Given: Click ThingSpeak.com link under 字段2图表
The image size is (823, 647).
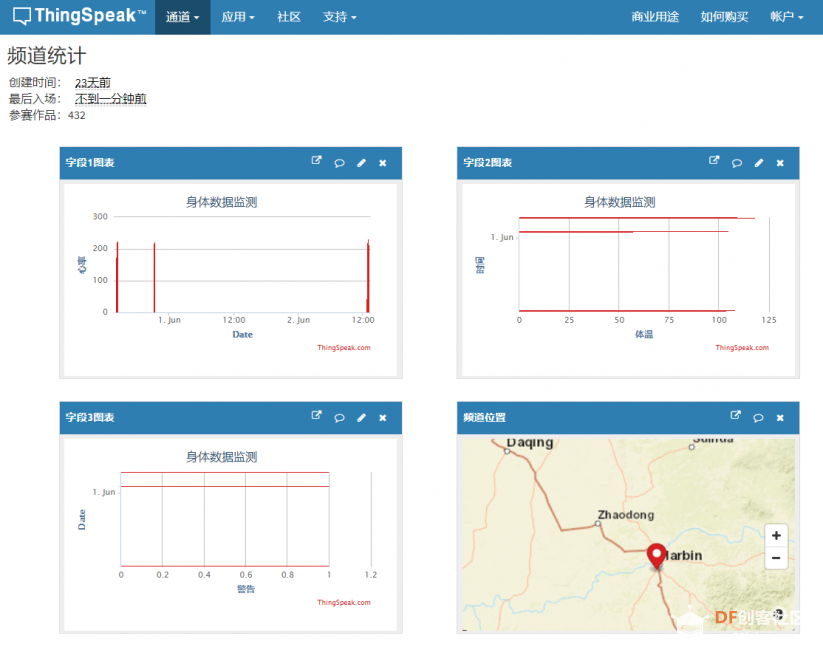Looking at the screenshot, I should [x=742, y=348].
